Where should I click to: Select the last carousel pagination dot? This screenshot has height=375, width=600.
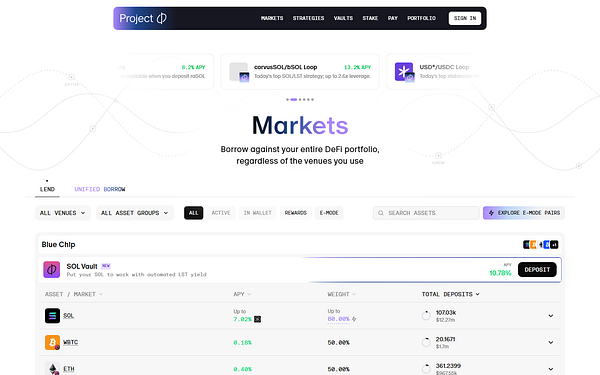(313, 99)
